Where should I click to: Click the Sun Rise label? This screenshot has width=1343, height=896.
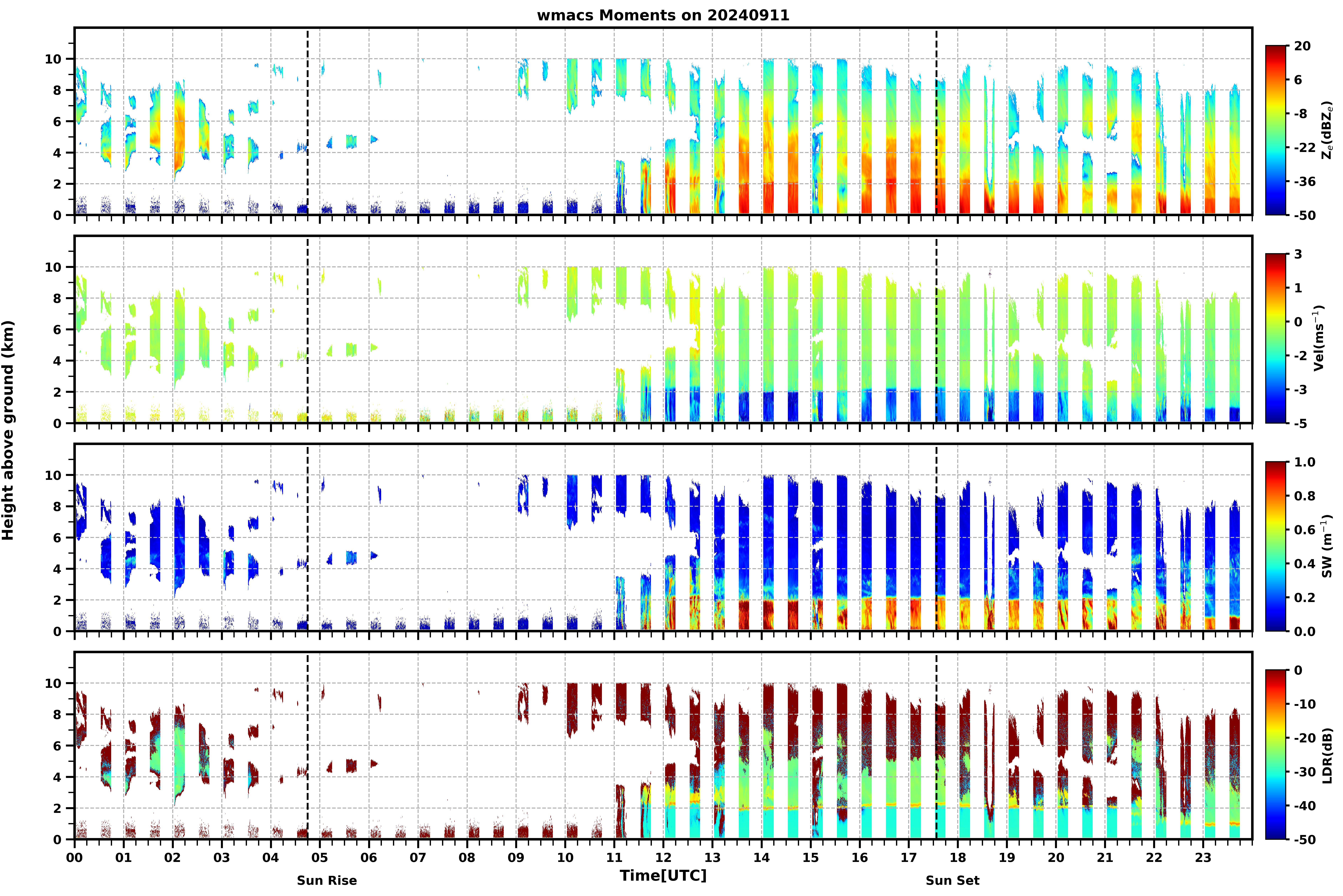pyautogui.click(x=327, y=881)
